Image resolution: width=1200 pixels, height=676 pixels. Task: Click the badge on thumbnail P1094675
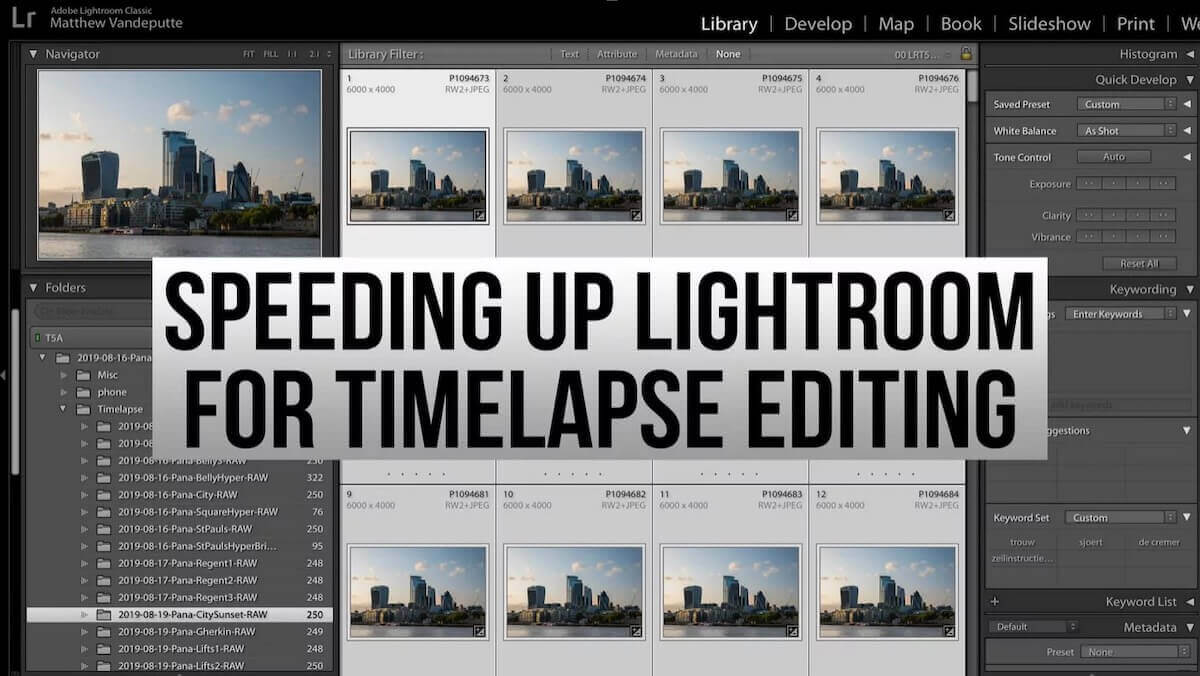tap(793, 215)
